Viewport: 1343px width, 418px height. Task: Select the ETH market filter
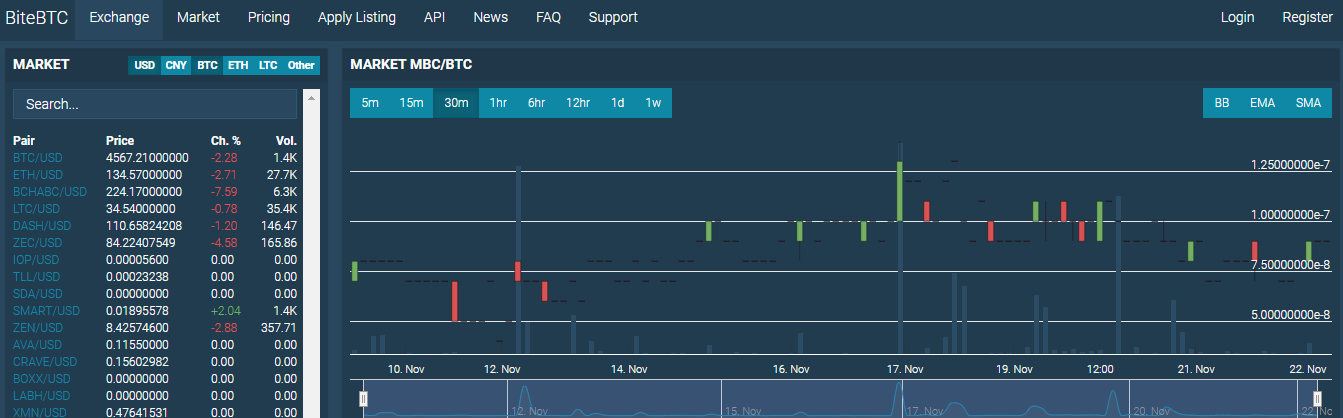[x=237, y=65]
